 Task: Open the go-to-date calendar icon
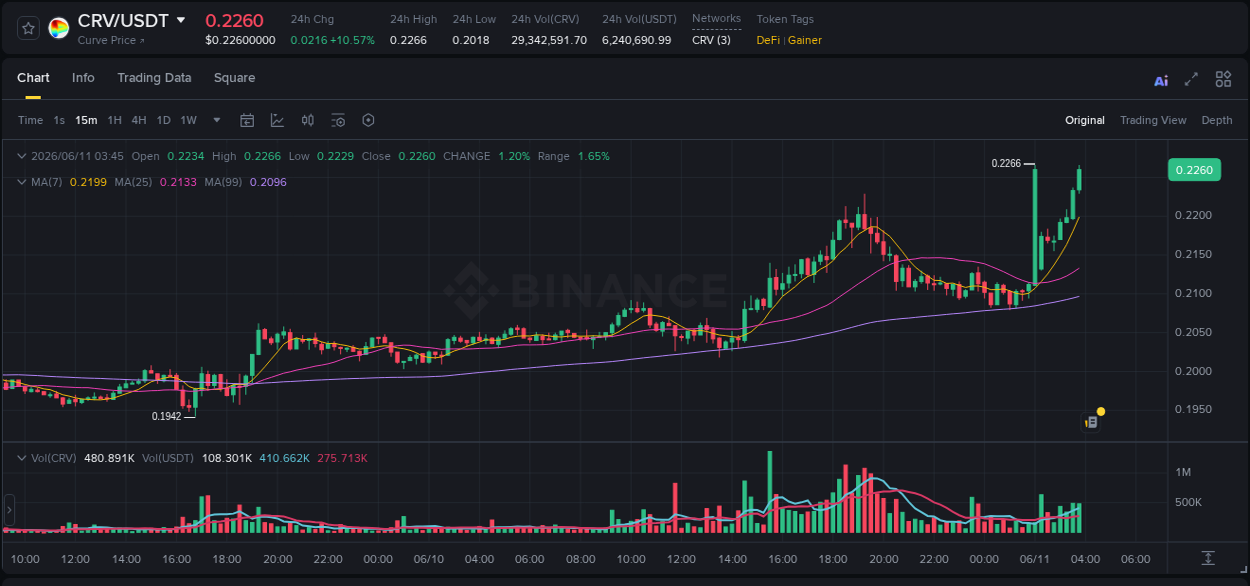[247, 120]
